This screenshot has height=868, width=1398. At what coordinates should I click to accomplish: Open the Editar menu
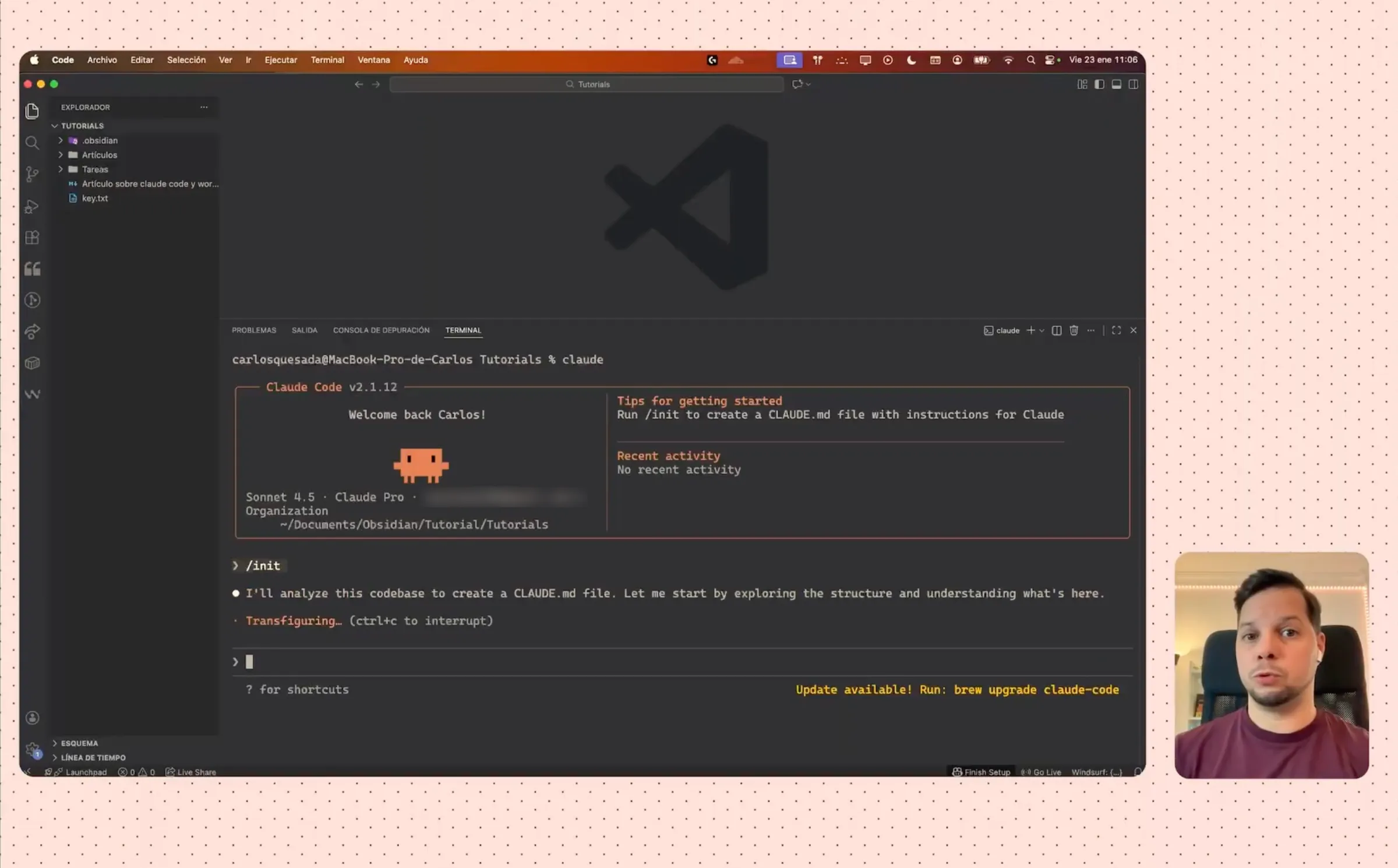click(142, 60)
